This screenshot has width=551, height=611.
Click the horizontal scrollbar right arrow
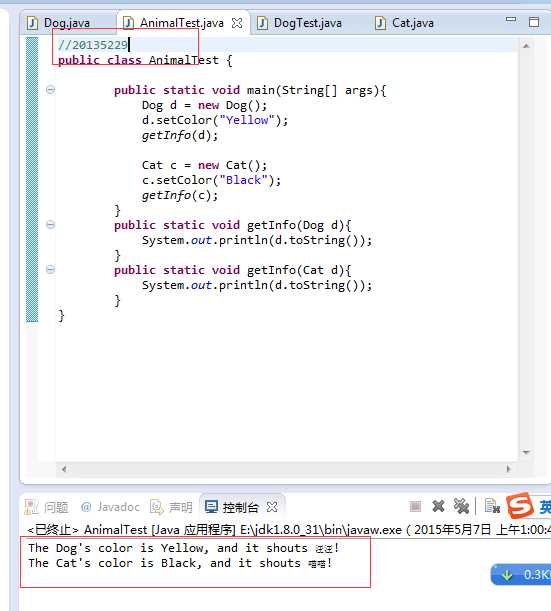(508, 469)
